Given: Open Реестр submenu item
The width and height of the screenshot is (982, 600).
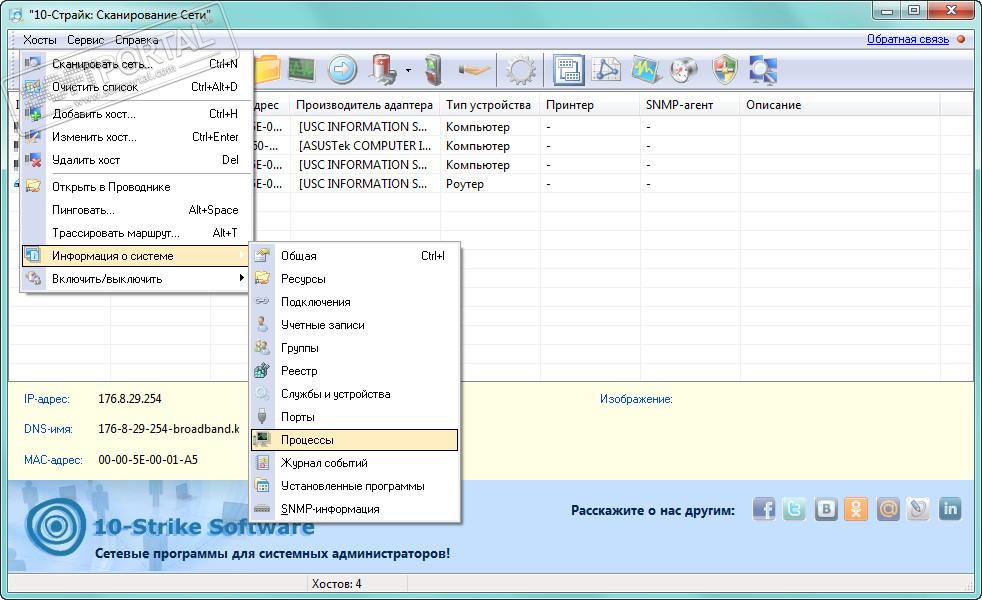Looking at the screenshot, I should click(354, 371).
